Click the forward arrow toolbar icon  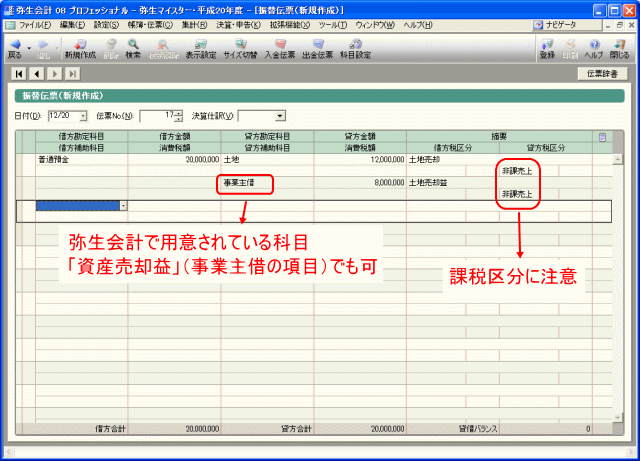43,48
